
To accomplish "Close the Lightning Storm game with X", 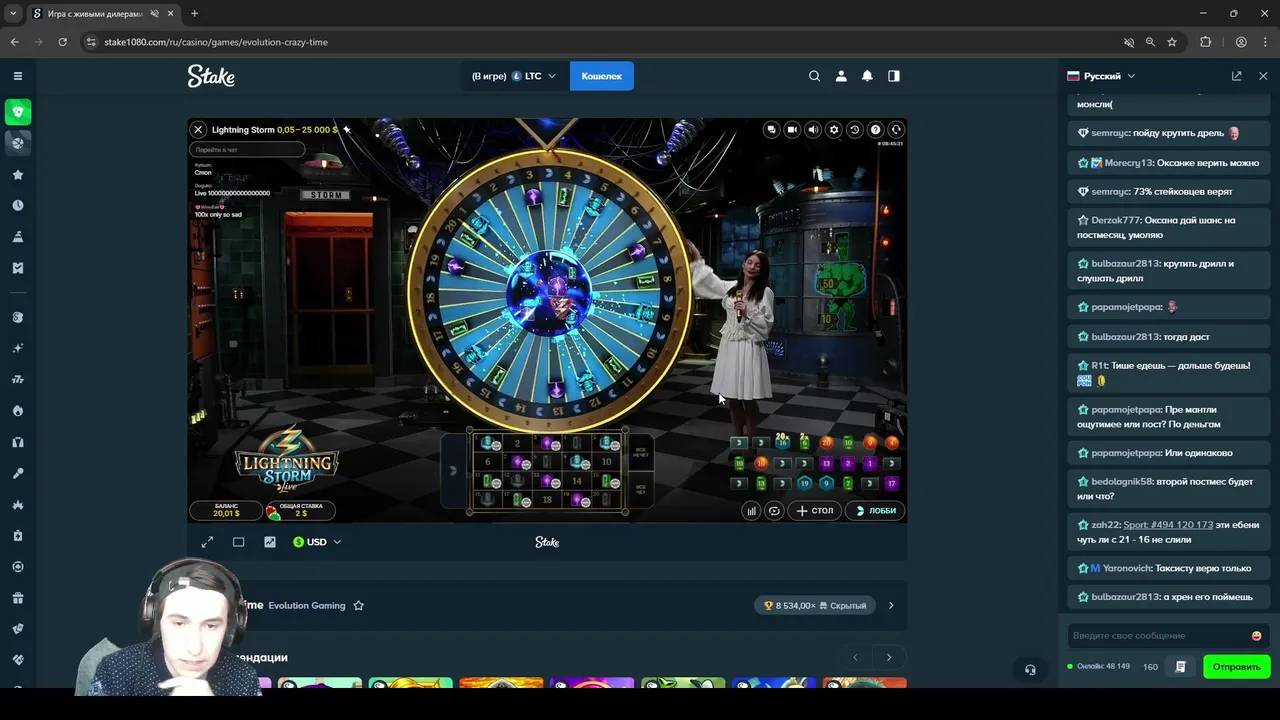I will point(198,129).
